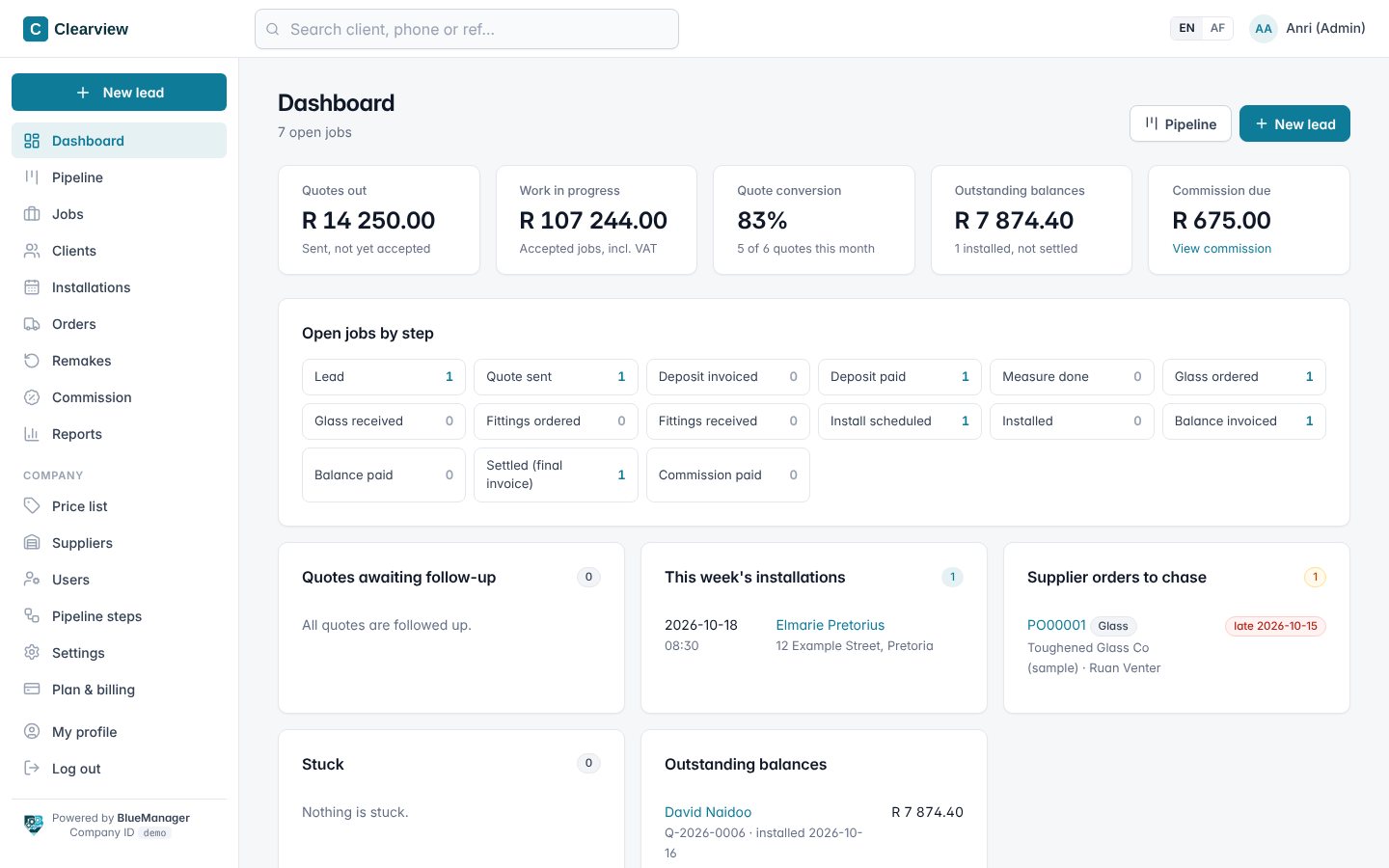This screenshot has height=868, width=1389.
Task: Open the Glass ordered step tile
Action: [1244, 377]
